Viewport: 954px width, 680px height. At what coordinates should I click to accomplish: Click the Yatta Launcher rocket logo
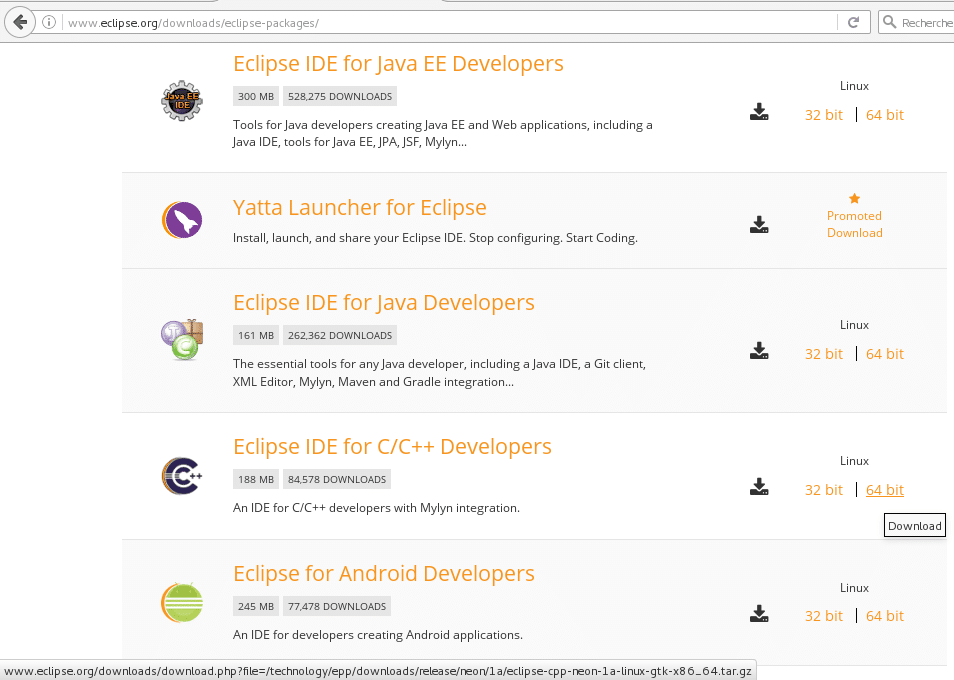pos(182,220)
